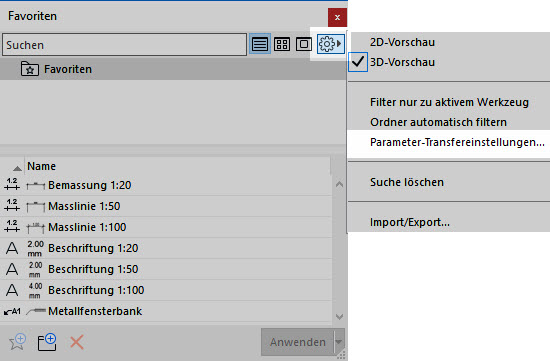Select the Bemassung 1:20 favorite
Image resolution: width=550 pixels, height=361 pixels.
point(166,185)
